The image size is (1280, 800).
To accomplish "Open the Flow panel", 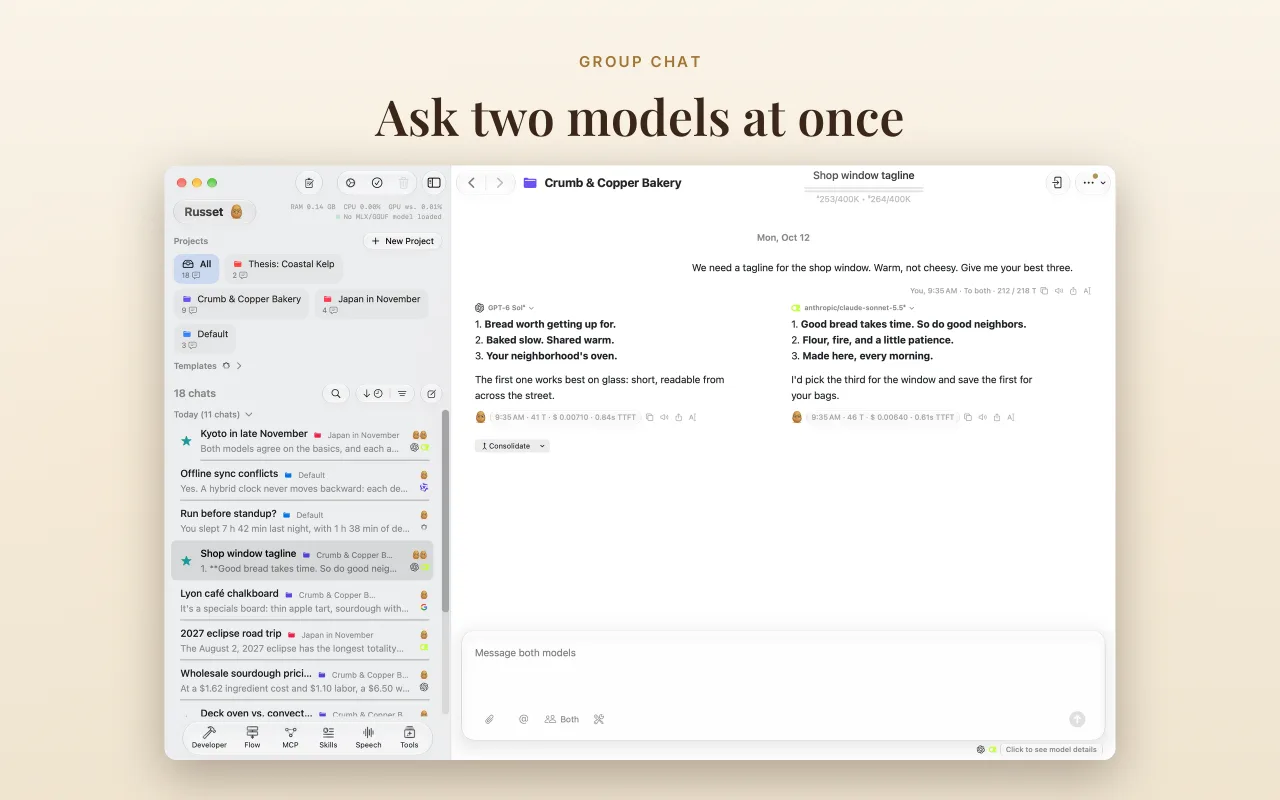I will [252, 738].
